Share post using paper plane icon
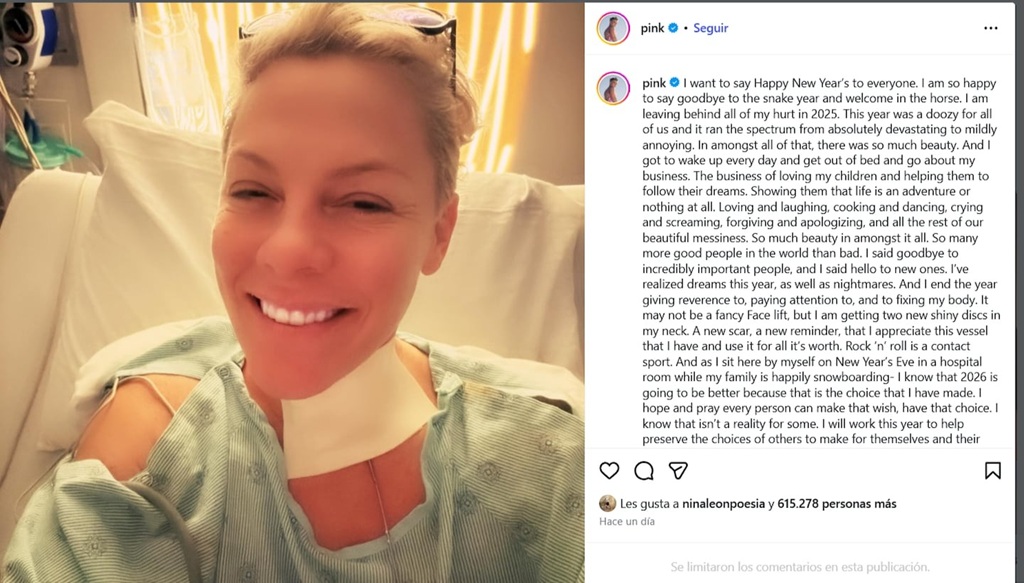This screenshot has width=1024, height=583. (x=679, y=470)
